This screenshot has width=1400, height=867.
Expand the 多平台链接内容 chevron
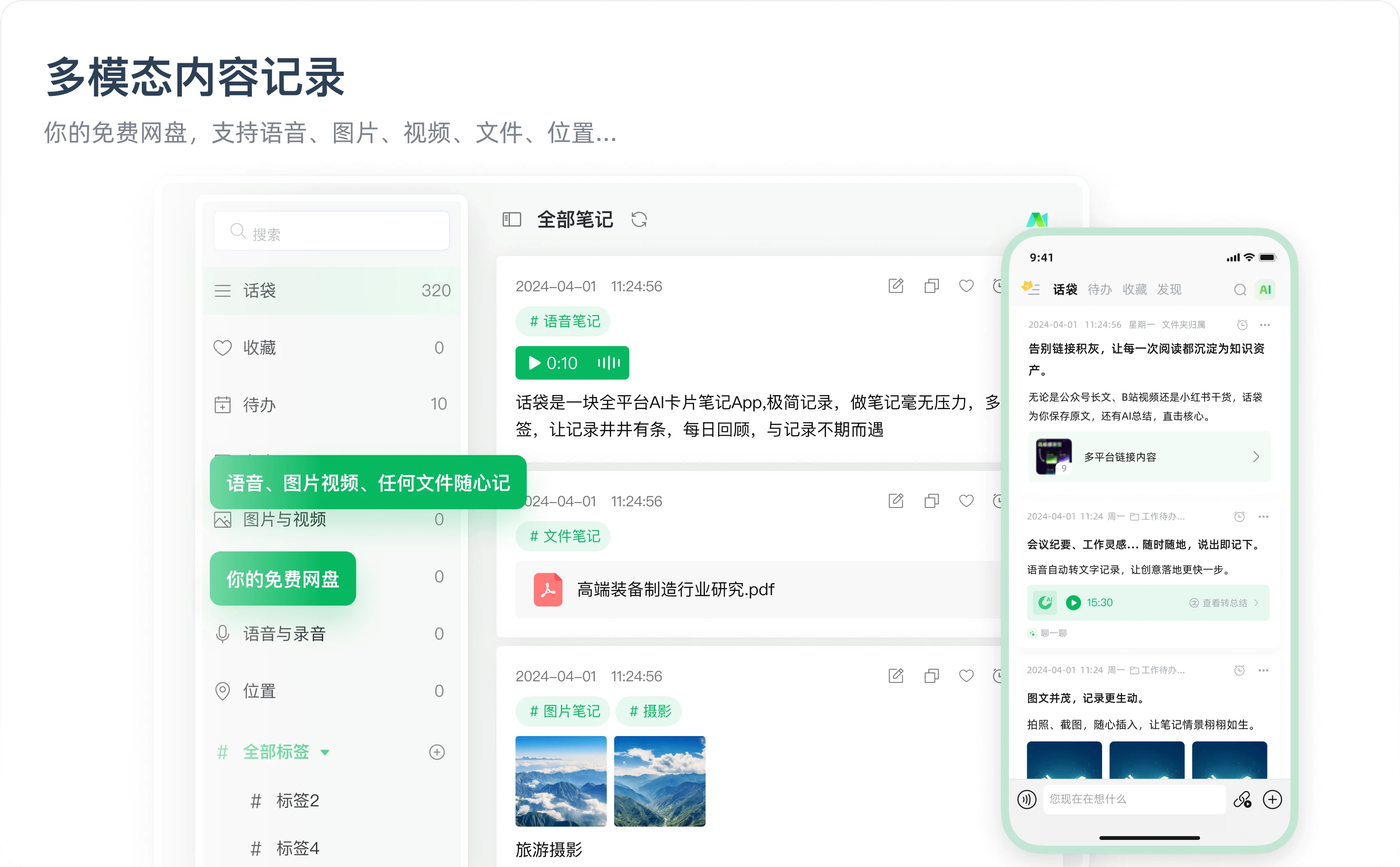(1257, 457)
